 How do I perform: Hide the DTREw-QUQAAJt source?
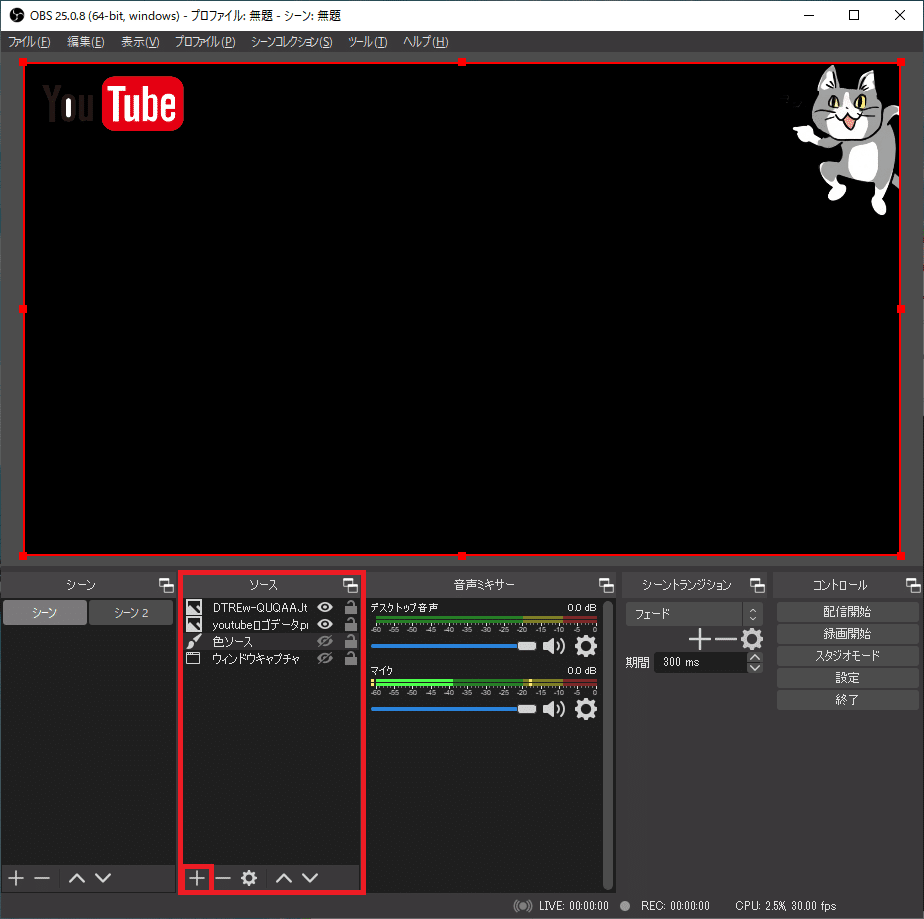coord(325,607)
